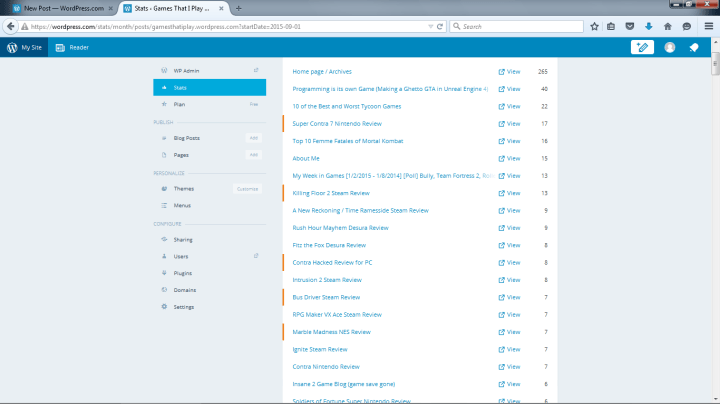Open Killing Floor 2 Steam Review
720x404 pixels.
[331, 193]
